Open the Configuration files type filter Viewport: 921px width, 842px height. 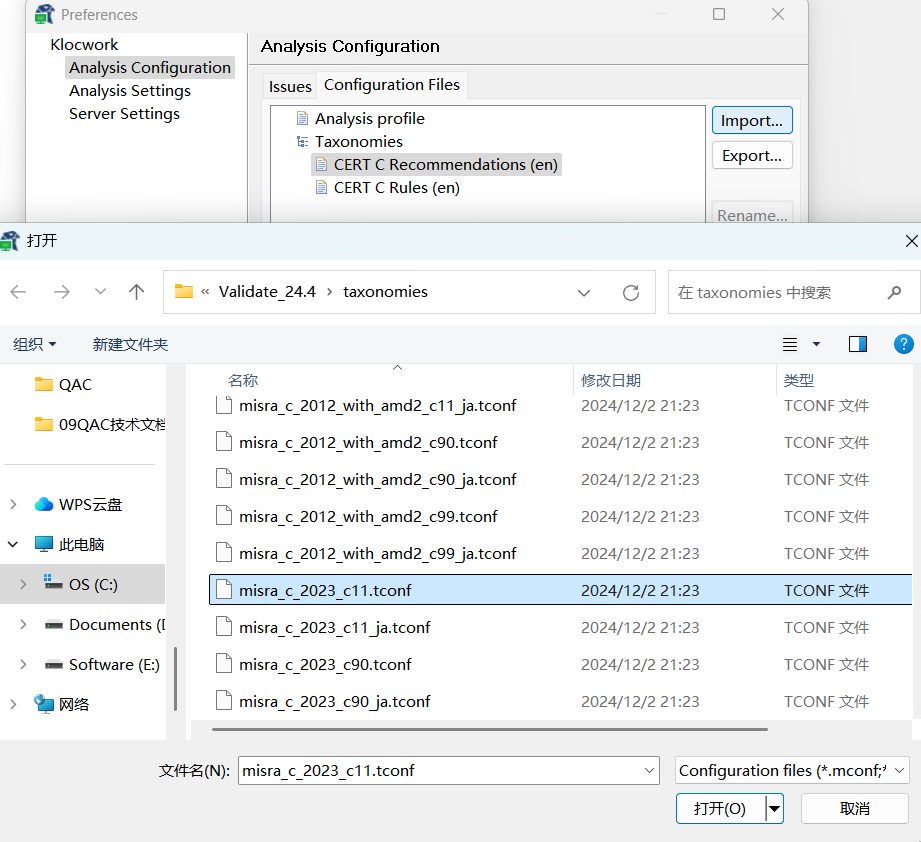pyautogui.click(x=792, y=770)
